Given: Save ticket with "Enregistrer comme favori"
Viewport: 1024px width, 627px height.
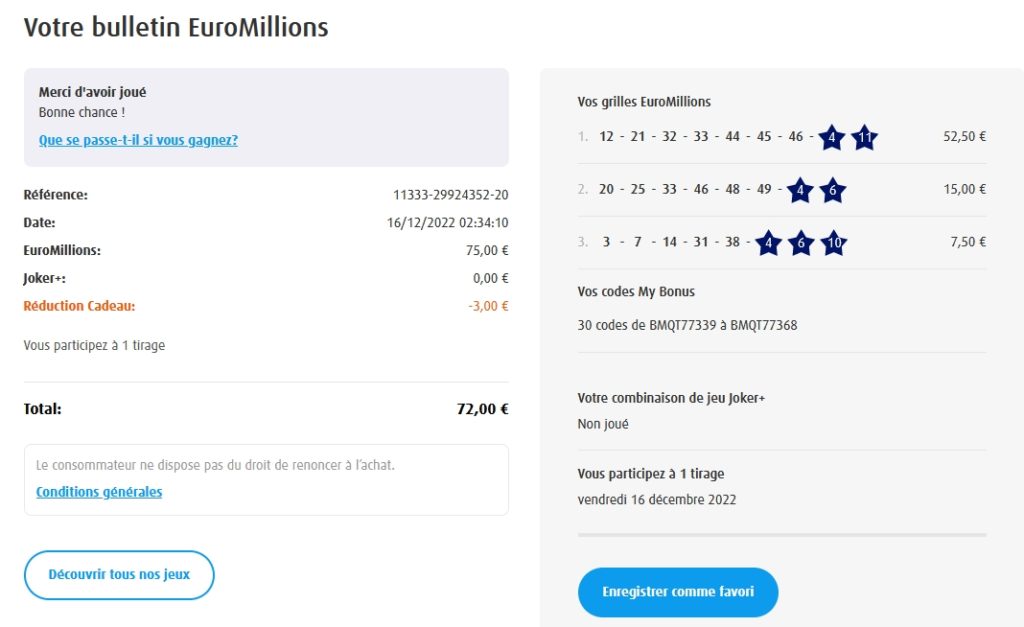Looking at the screenshot, I should click(x=678, y=592).
